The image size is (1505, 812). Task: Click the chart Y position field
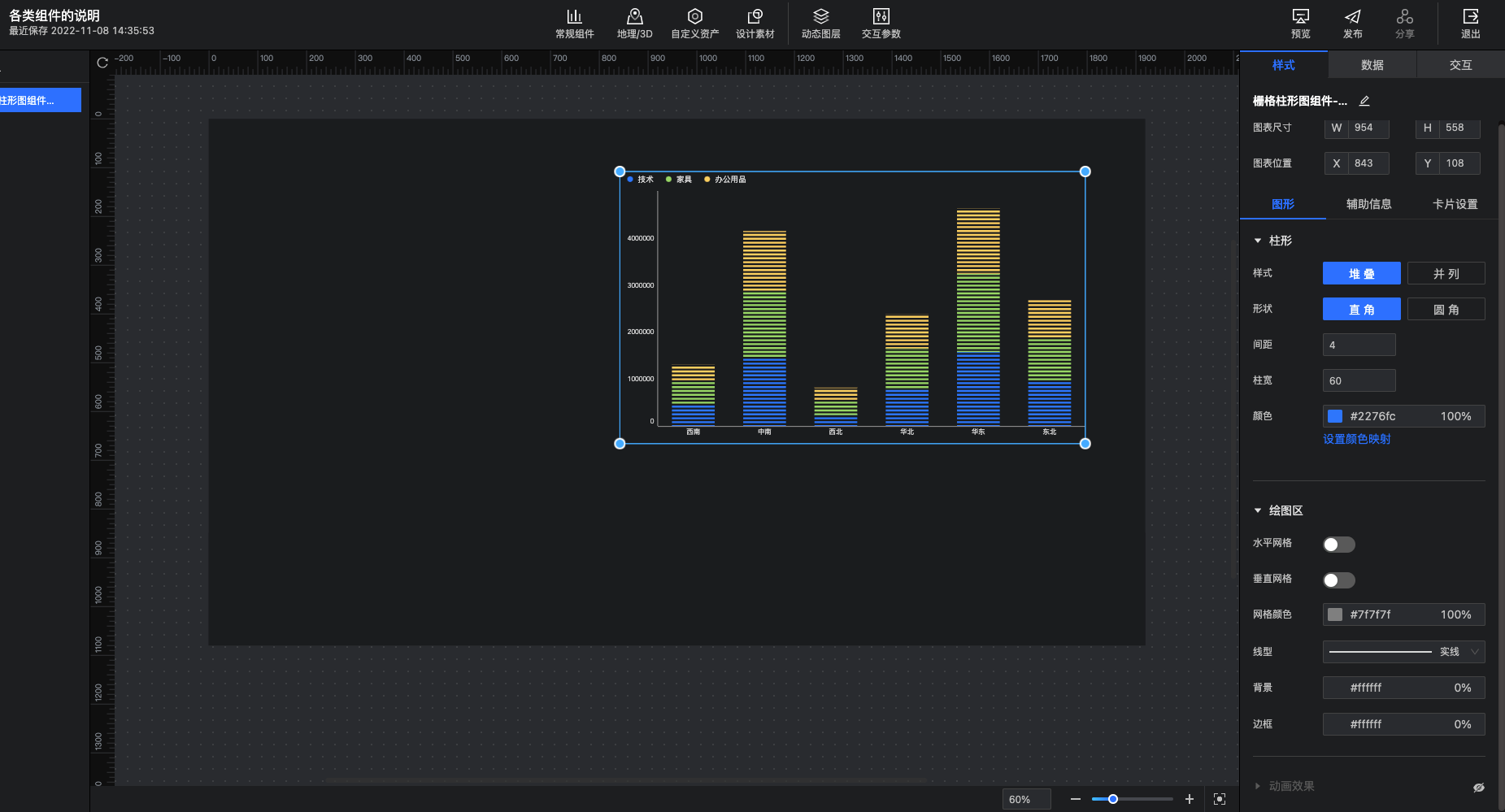pos(1448,163)
